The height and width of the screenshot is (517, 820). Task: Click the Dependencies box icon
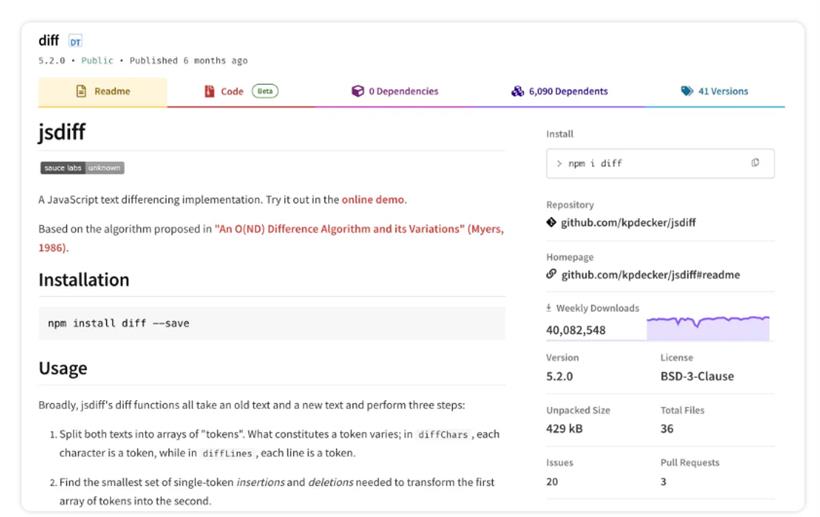pyautogui.click(x=358, y=91)
